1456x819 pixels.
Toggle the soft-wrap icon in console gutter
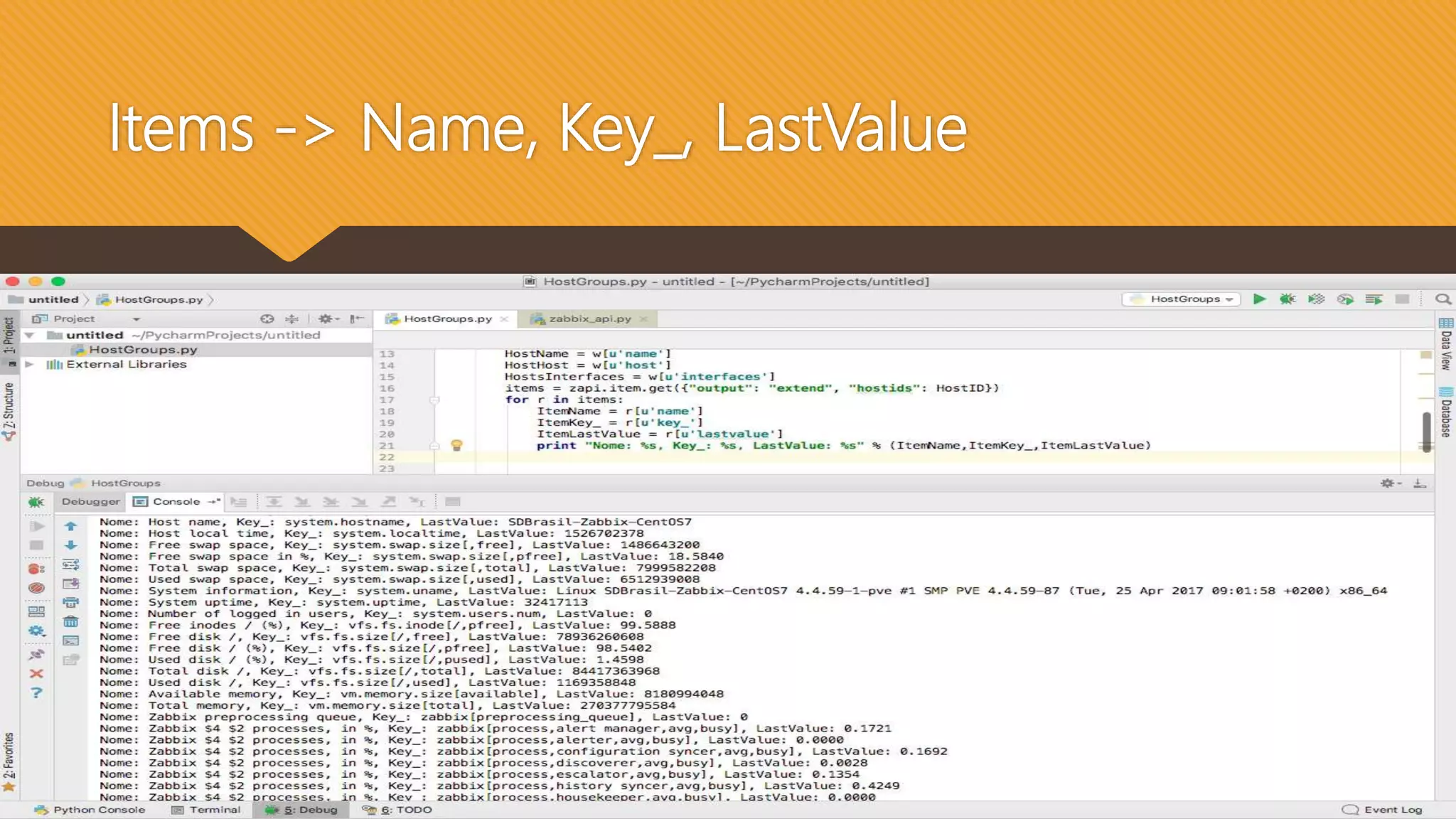[71, 564]
